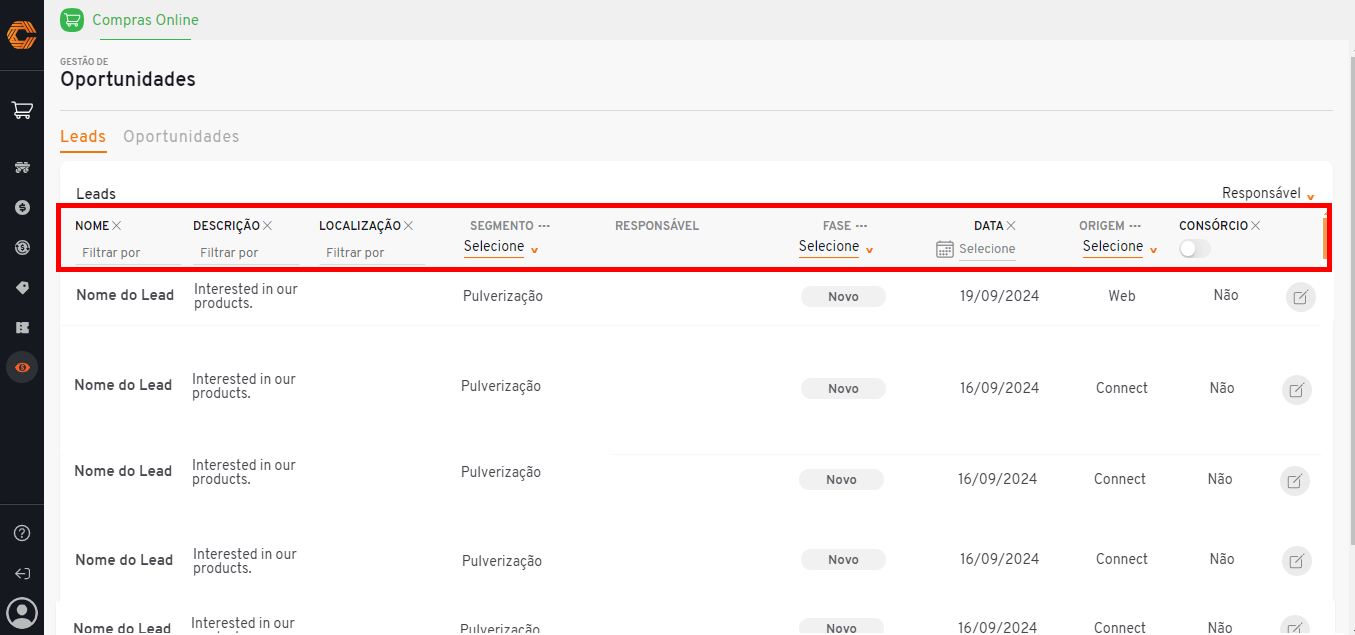The width and height of the screenshot is (1355, 635).
Task: Switch to the Oportunidades tab
Action: (181, 137)
